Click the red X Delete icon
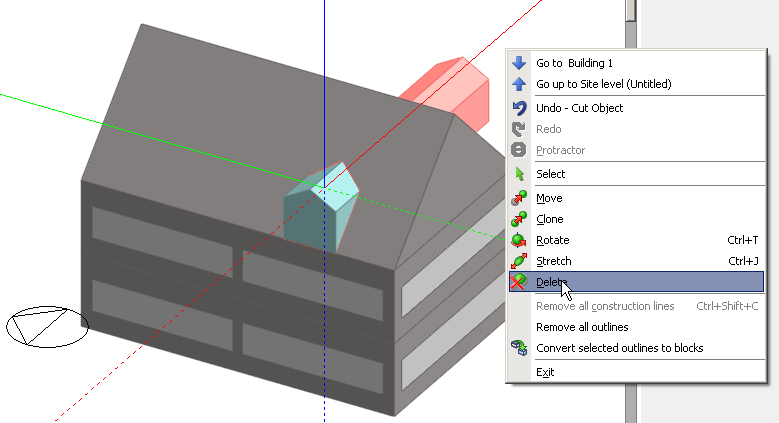 518,282
